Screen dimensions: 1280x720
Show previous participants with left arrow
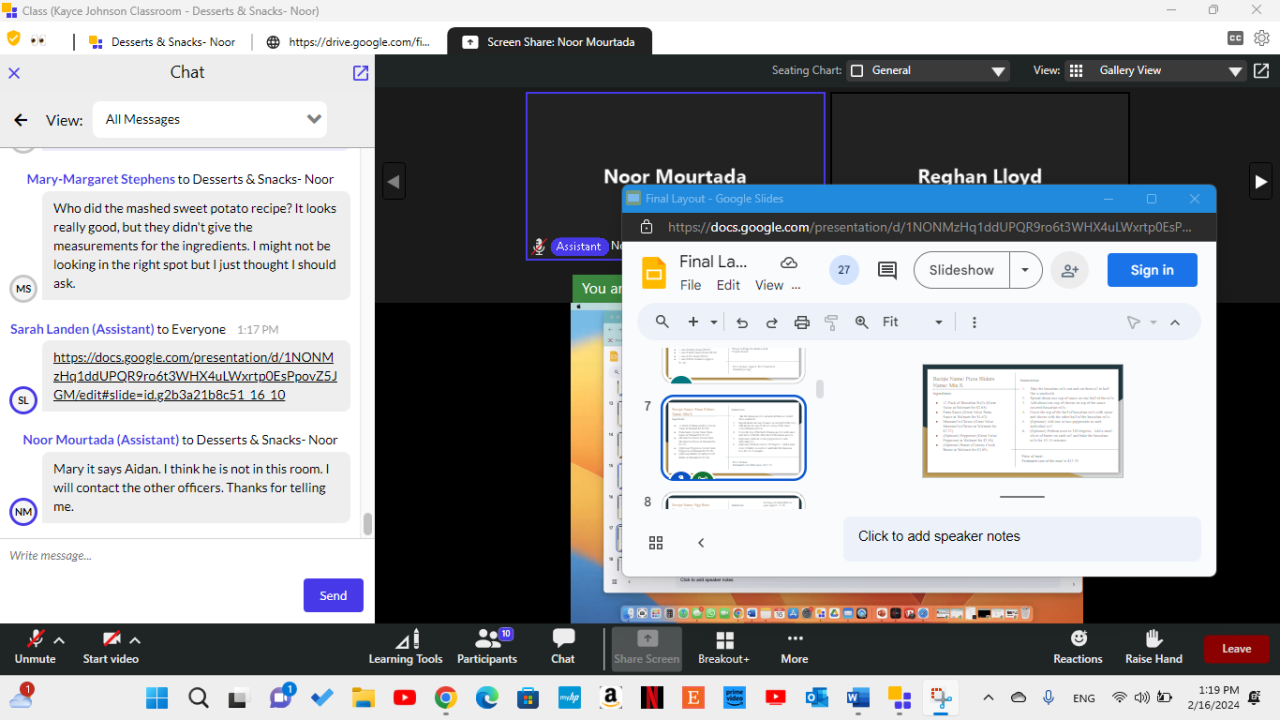[x=394, y=181]
